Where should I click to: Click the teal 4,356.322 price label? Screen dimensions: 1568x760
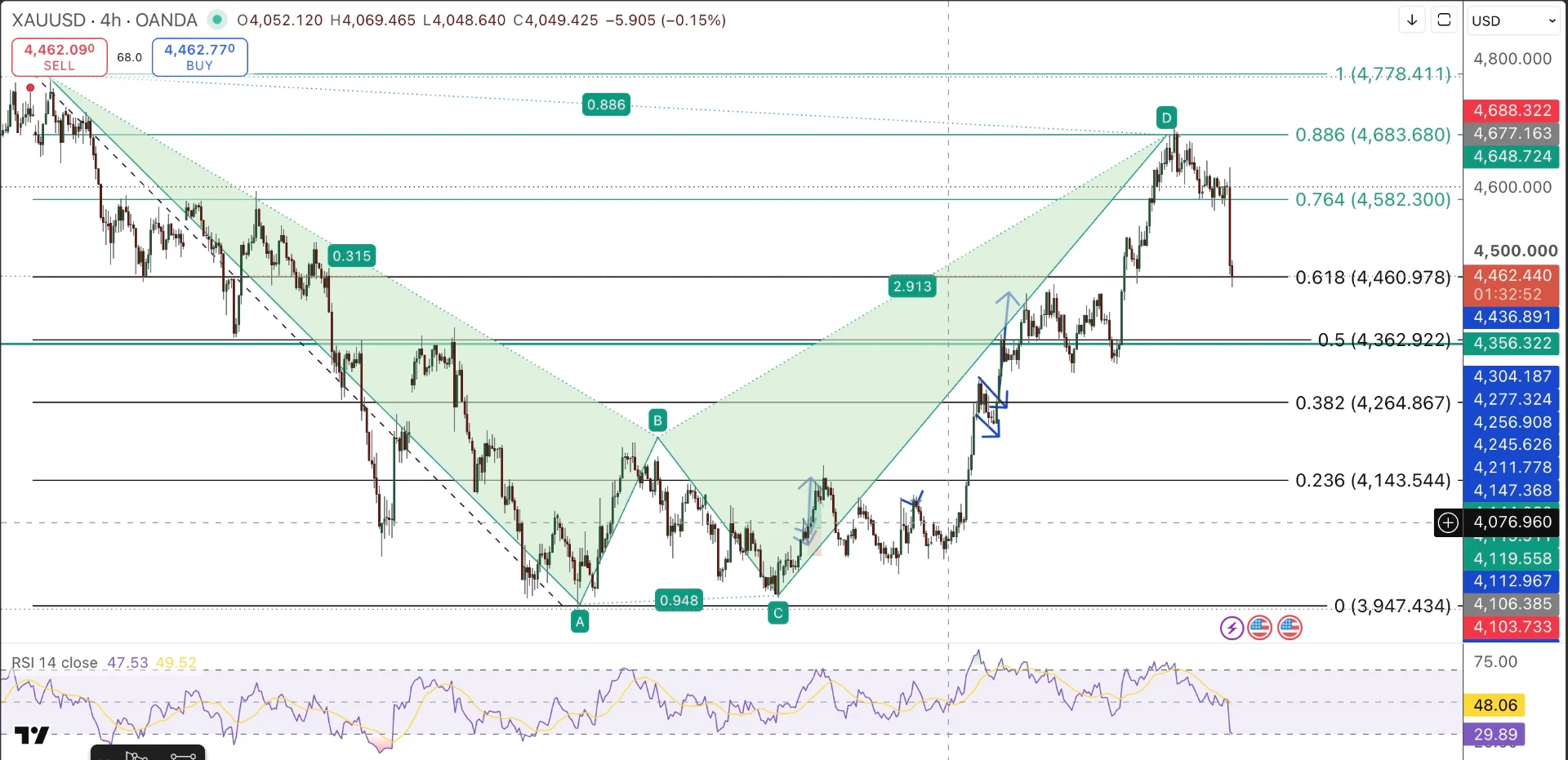[1512, 344]
